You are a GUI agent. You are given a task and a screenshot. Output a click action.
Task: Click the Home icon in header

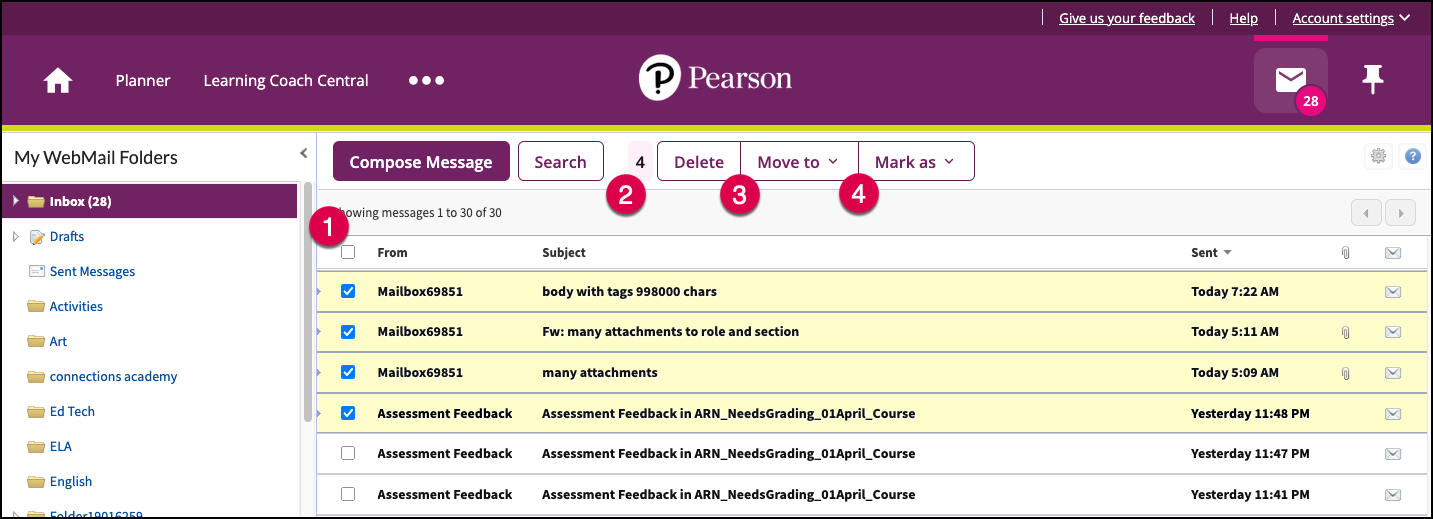pos(58,81)
